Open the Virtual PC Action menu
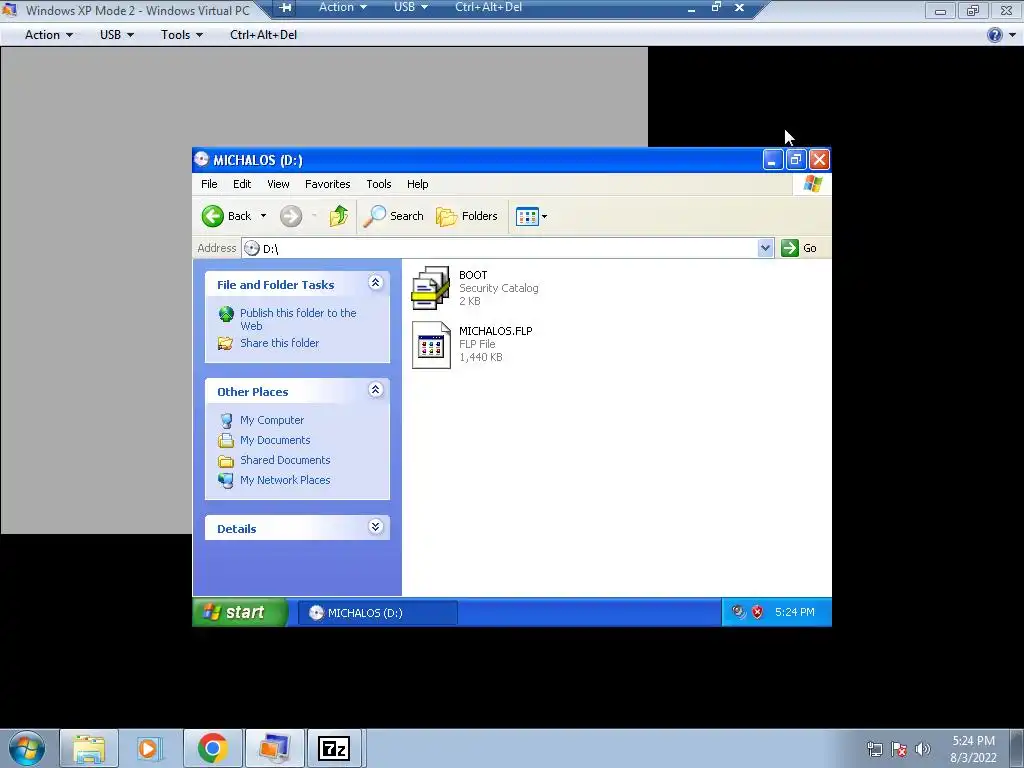 point(48,35)
